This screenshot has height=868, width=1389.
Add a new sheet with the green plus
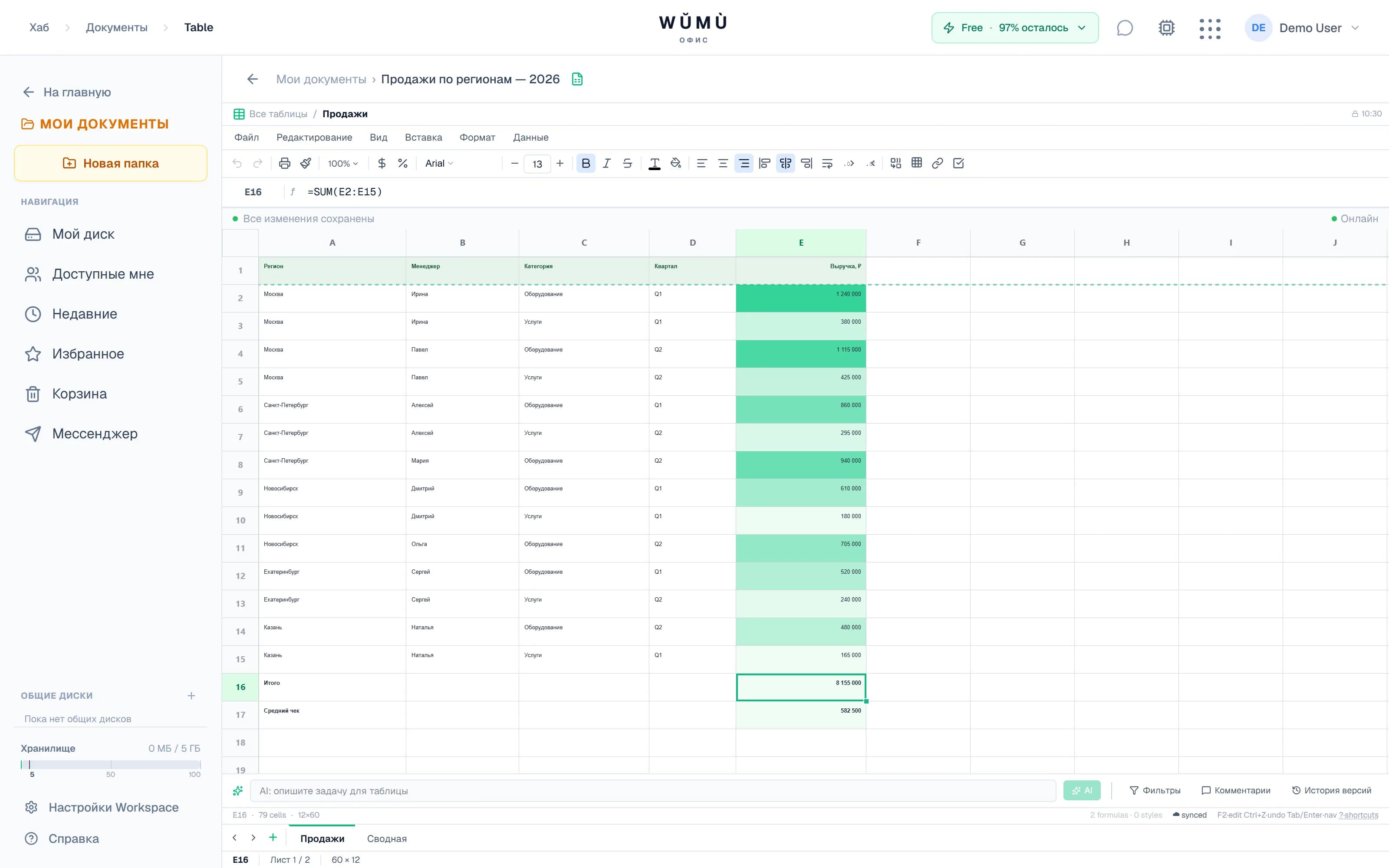[x=273, y=838]
